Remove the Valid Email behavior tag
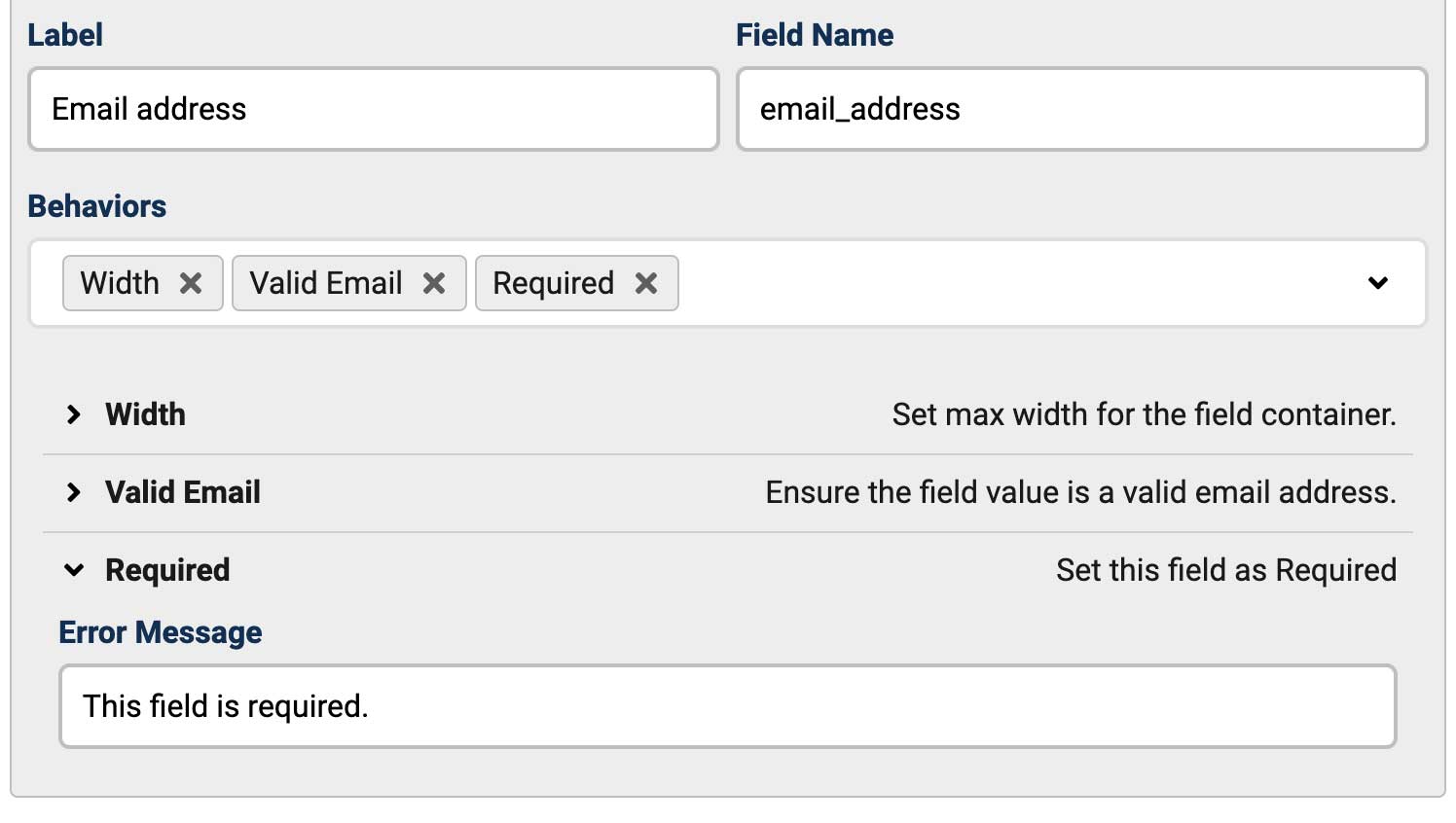The image size is (1456, 823). coord(434,283)
